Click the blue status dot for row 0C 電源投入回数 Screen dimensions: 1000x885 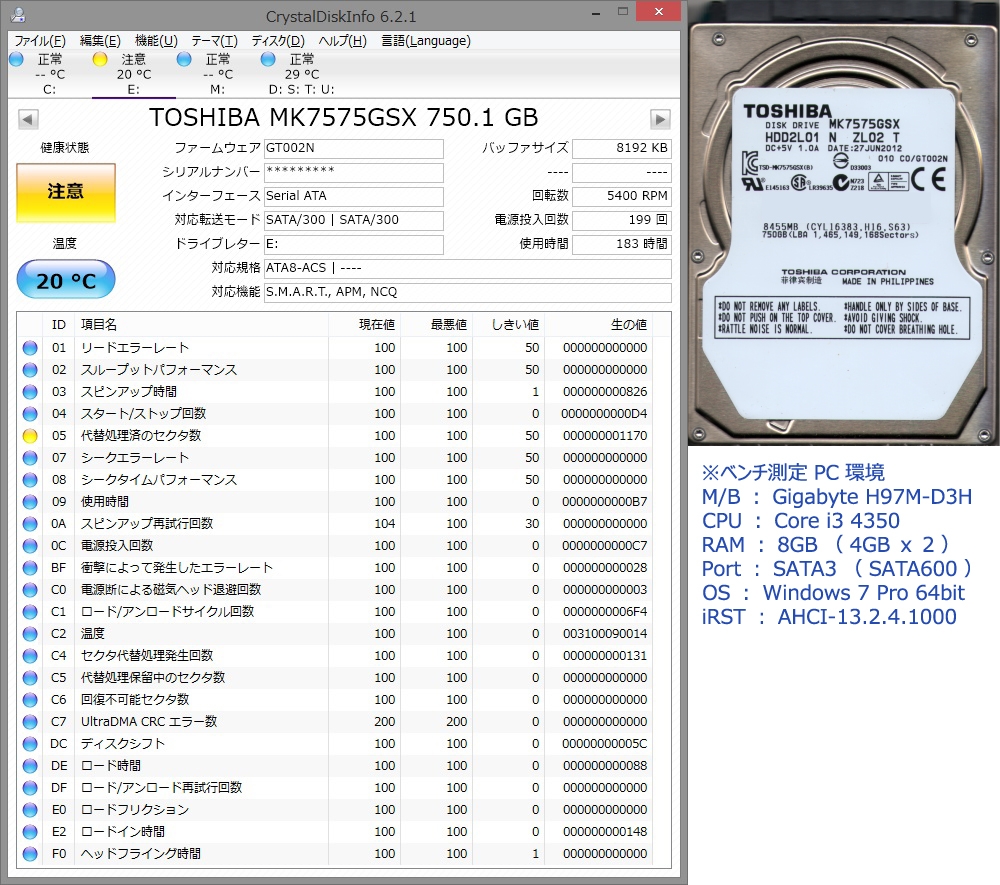[30, 546]
